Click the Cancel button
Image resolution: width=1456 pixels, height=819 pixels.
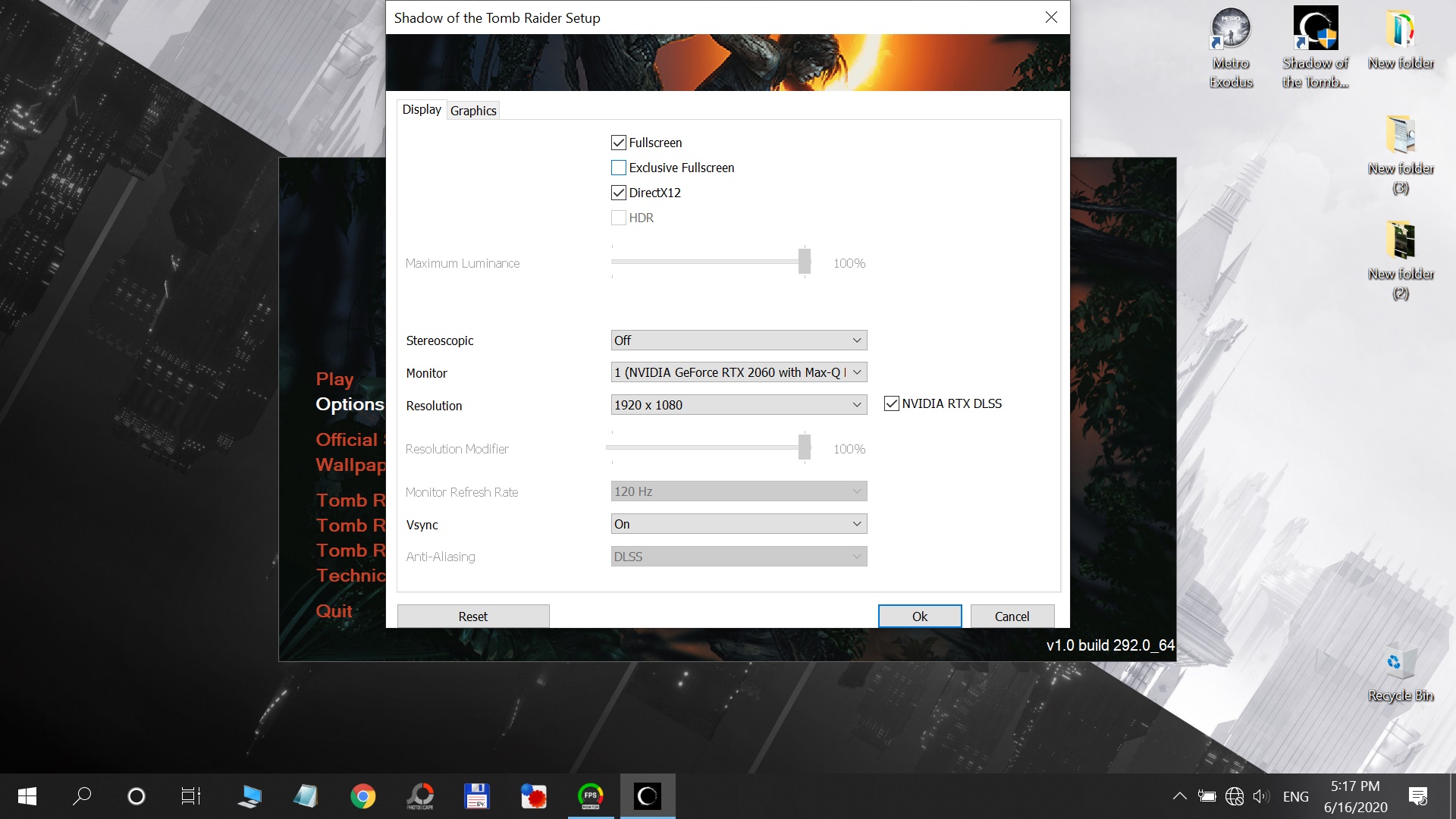[1012, 617]
